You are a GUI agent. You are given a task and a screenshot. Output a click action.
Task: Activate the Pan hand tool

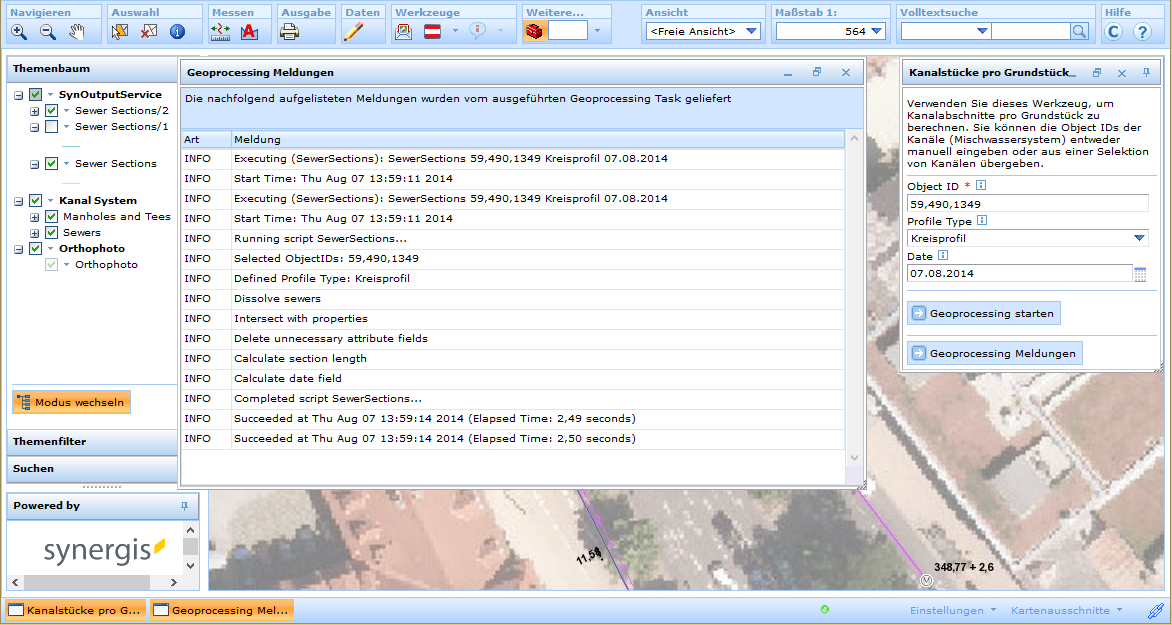pyautogui.click(x=77, y=31)
